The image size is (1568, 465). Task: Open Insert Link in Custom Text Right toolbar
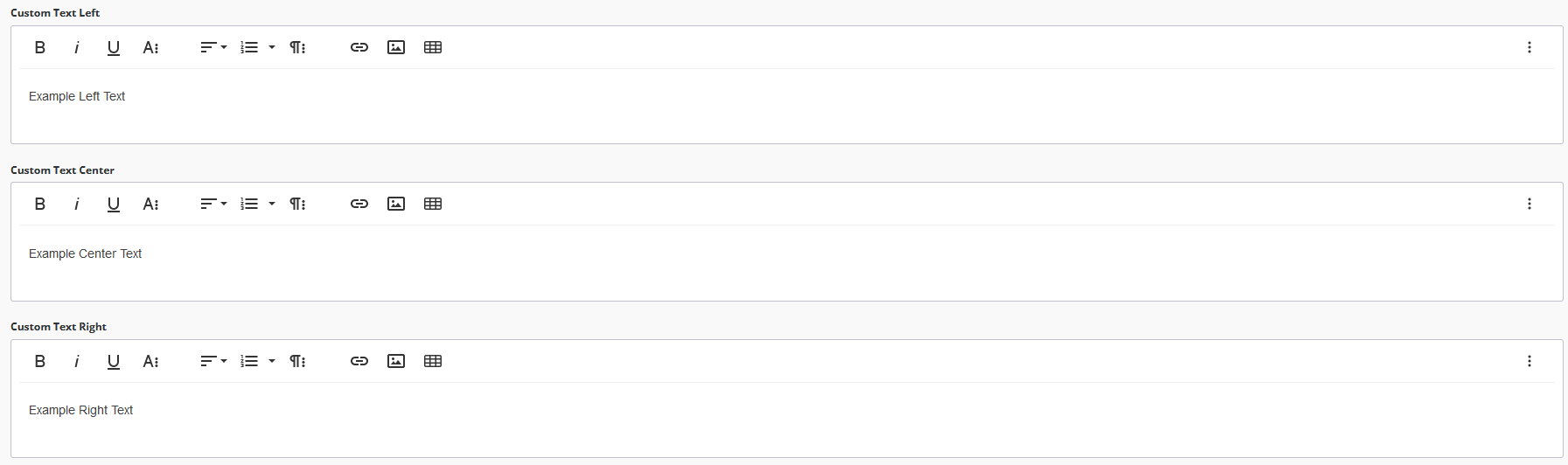pos(359,361)
